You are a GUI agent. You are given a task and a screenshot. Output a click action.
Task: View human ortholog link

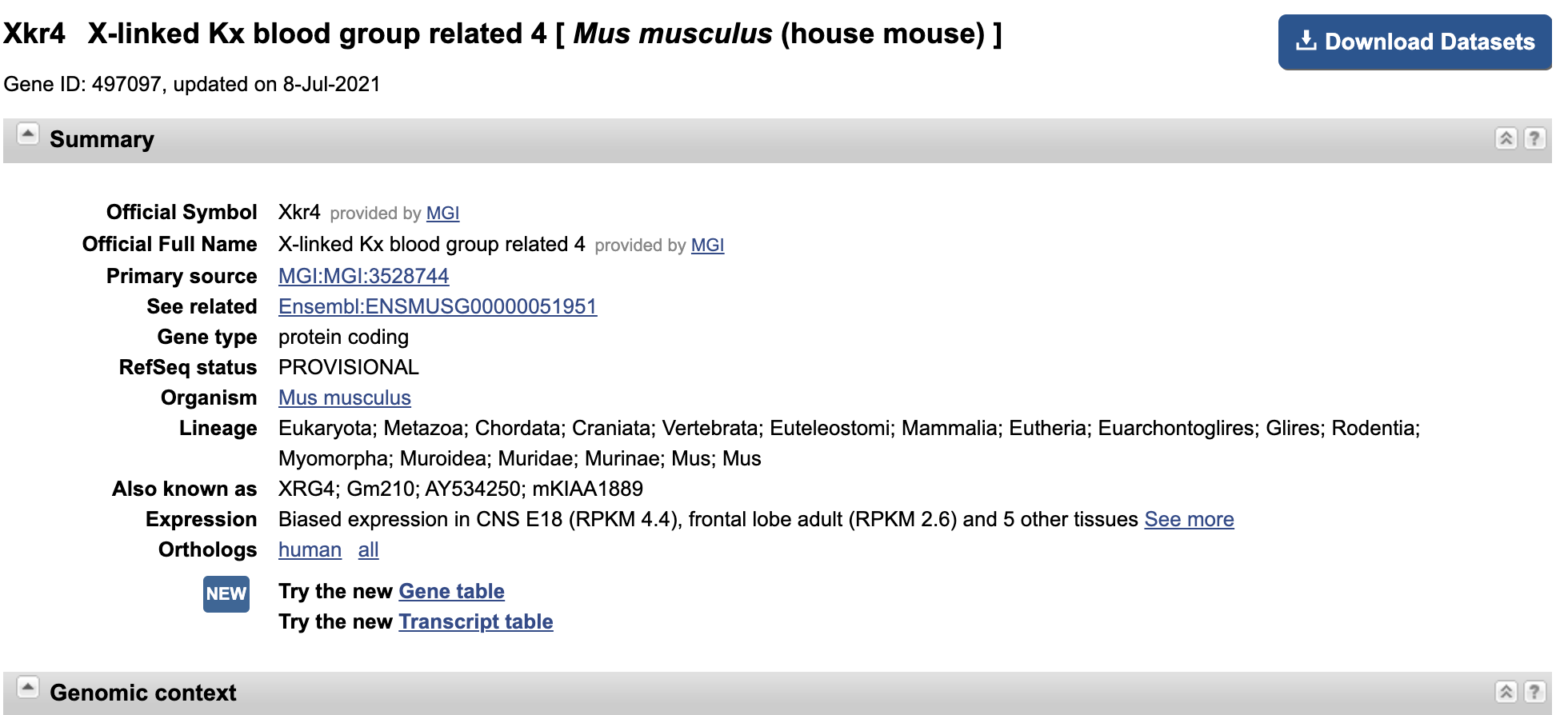point(309,549)
